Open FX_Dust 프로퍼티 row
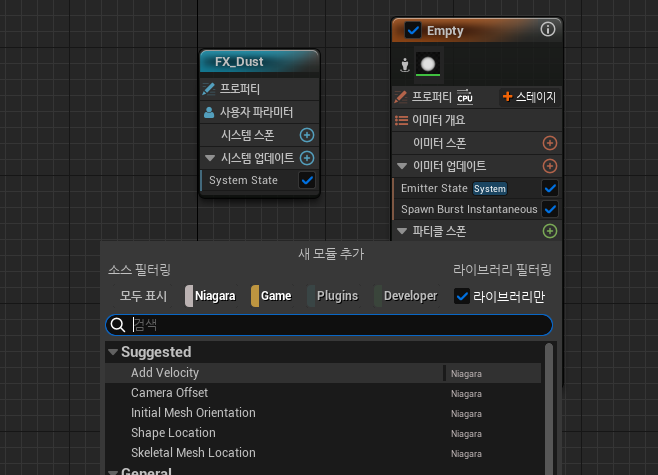Image resolution: width=658 pixels, height=475 pixels. (x=260, y=89)
